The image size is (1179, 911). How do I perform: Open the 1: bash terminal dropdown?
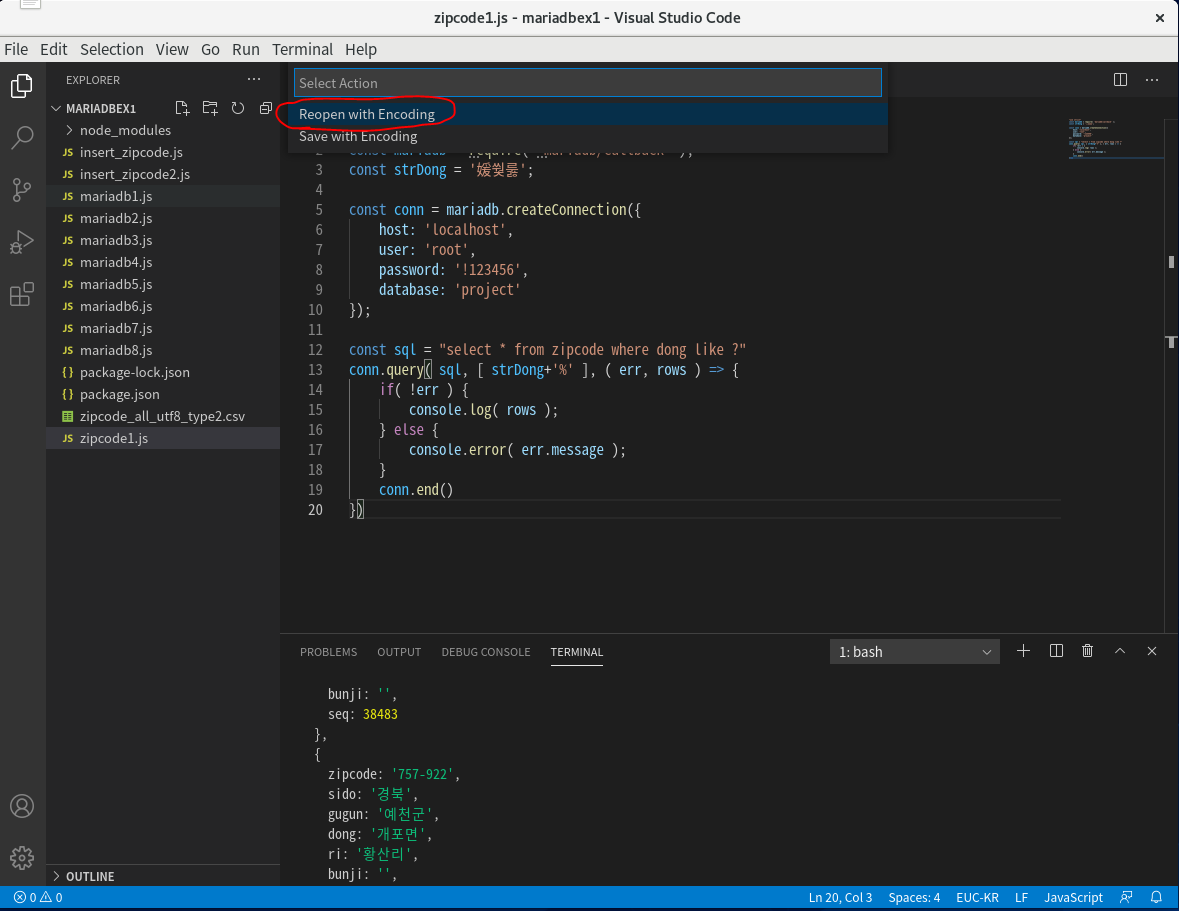pos(914,652)
